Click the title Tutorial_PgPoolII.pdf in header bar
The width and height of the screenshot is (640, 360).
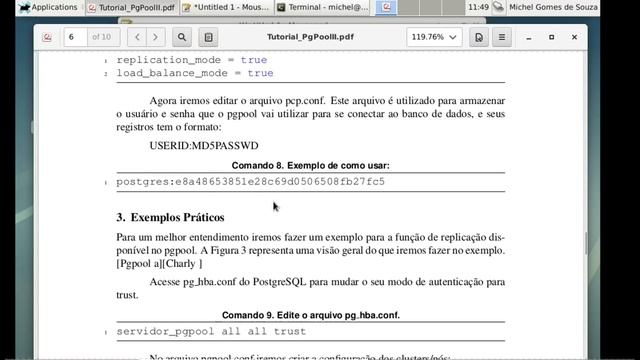(310, 37)
